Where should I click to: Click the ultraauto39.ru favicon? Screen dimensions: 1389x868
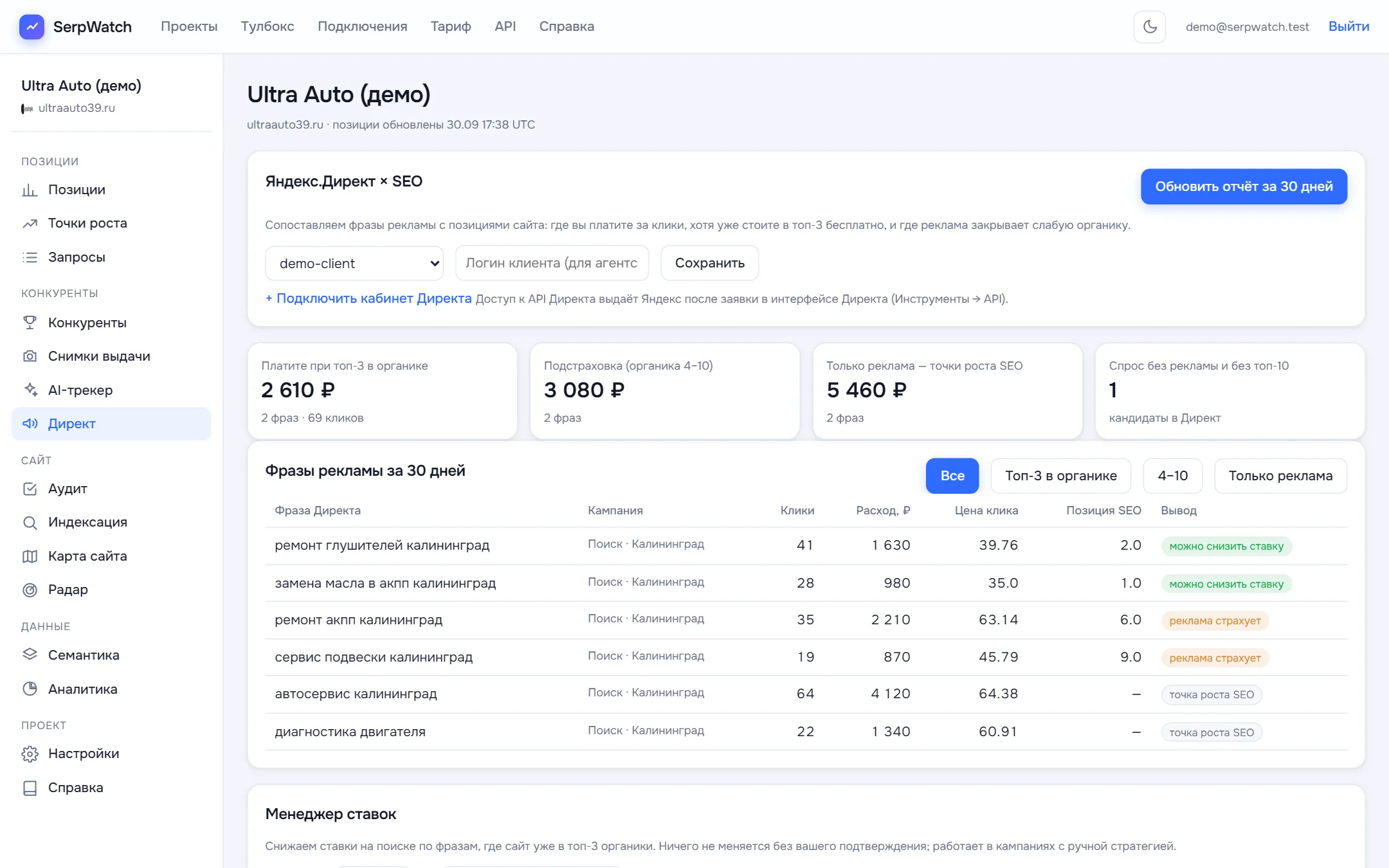pyautogui.click(x=27, y=109)
